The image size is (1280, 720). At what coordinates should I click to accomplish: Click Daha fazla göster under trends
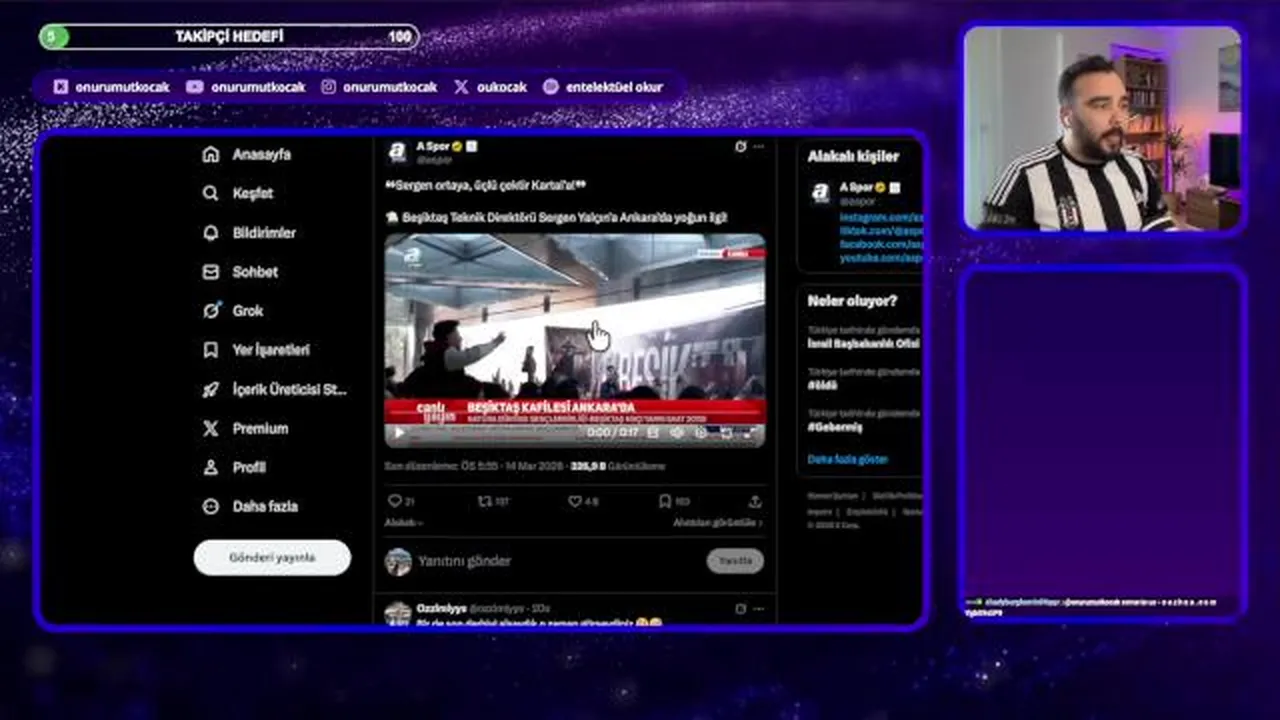pyautogui.click(x=847, y=459)
